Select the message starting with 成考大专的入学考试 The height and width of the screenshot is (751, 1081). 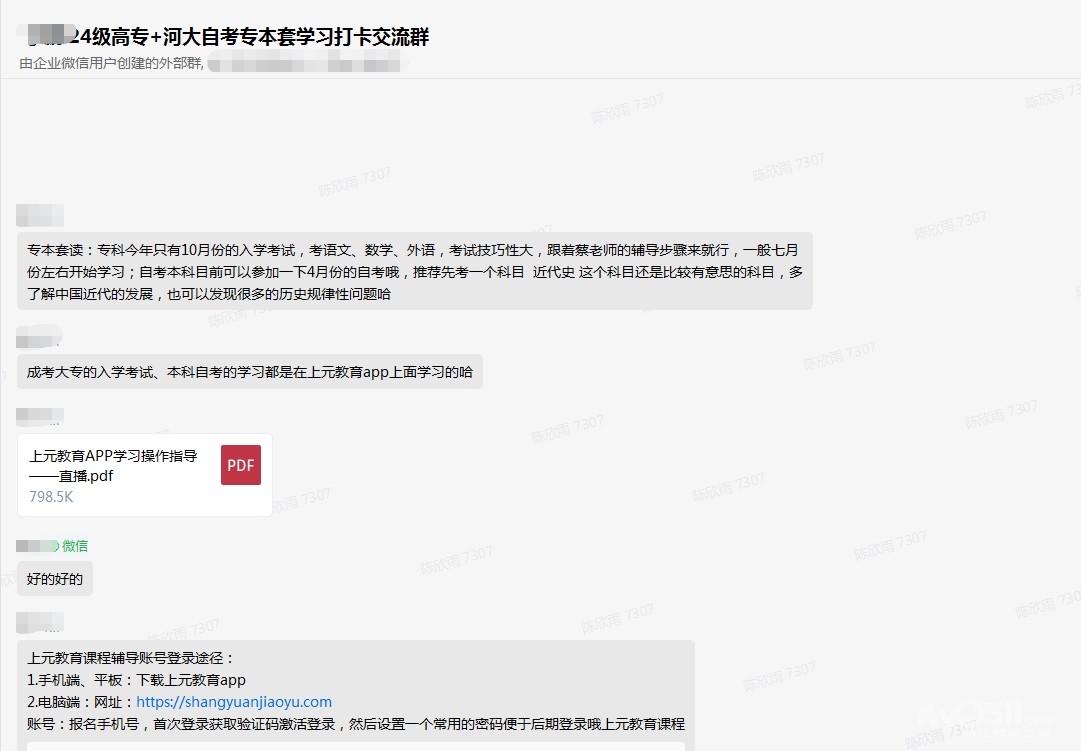click(249, 372)
